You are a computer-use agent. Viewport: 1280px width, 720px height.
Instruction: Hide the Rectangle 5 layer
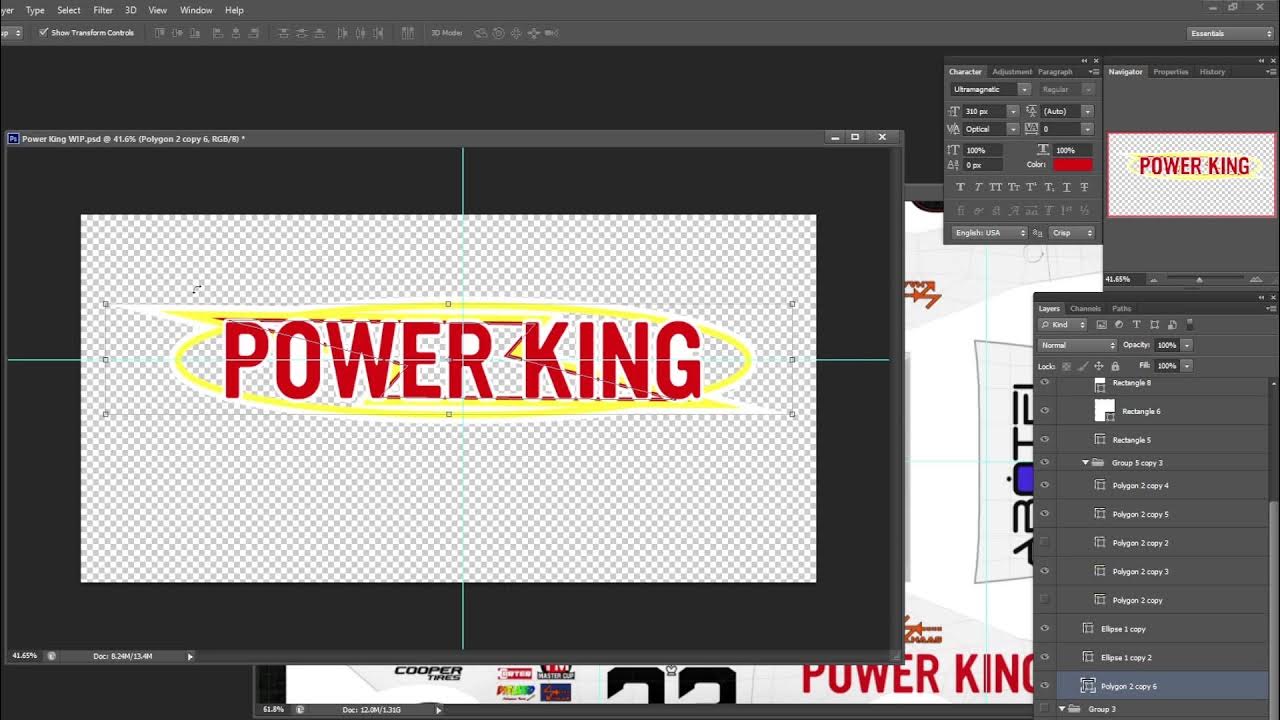[1045, 440]
